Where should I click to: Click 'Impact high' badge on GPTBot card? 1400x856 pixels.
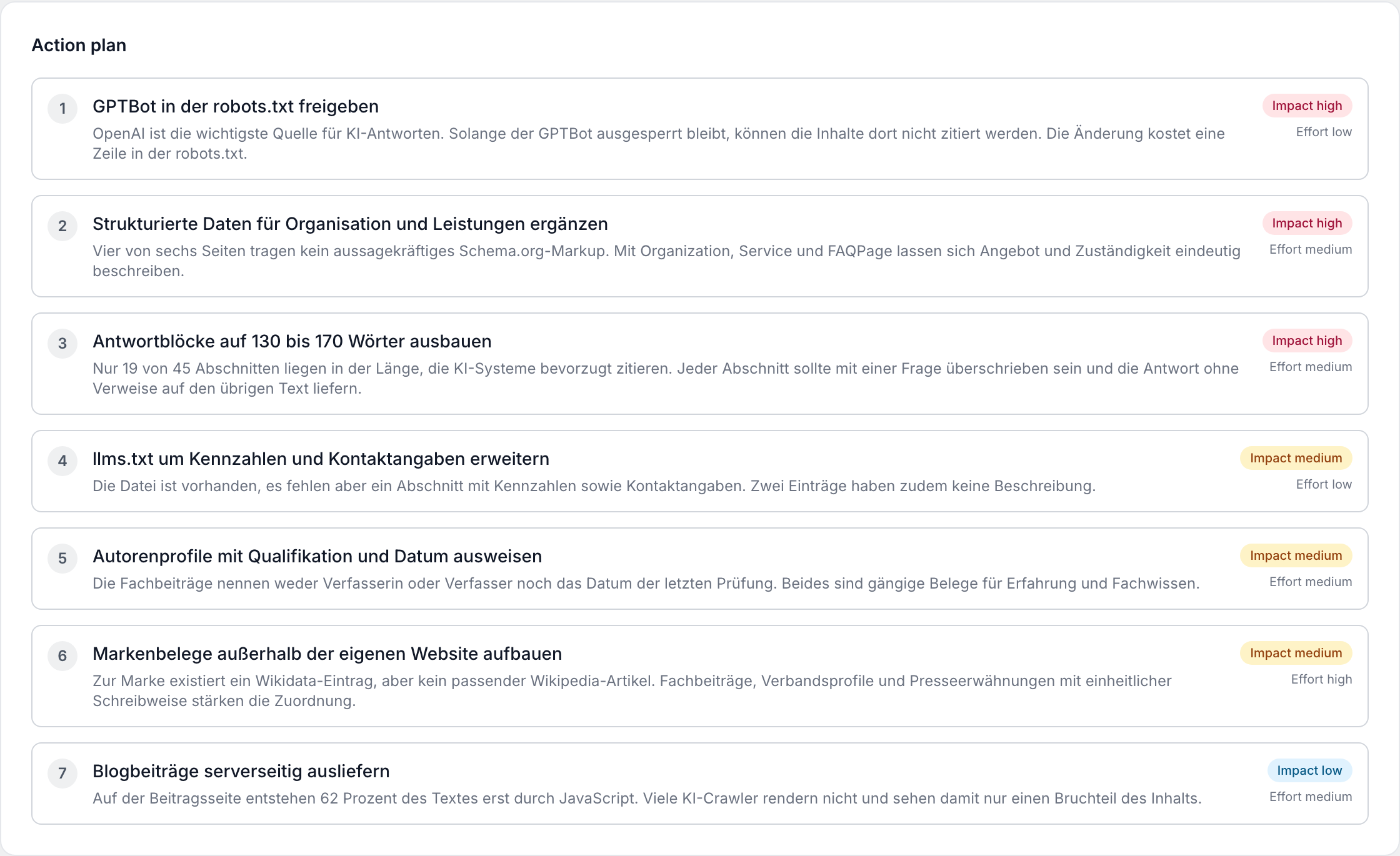pos(1307,106)
